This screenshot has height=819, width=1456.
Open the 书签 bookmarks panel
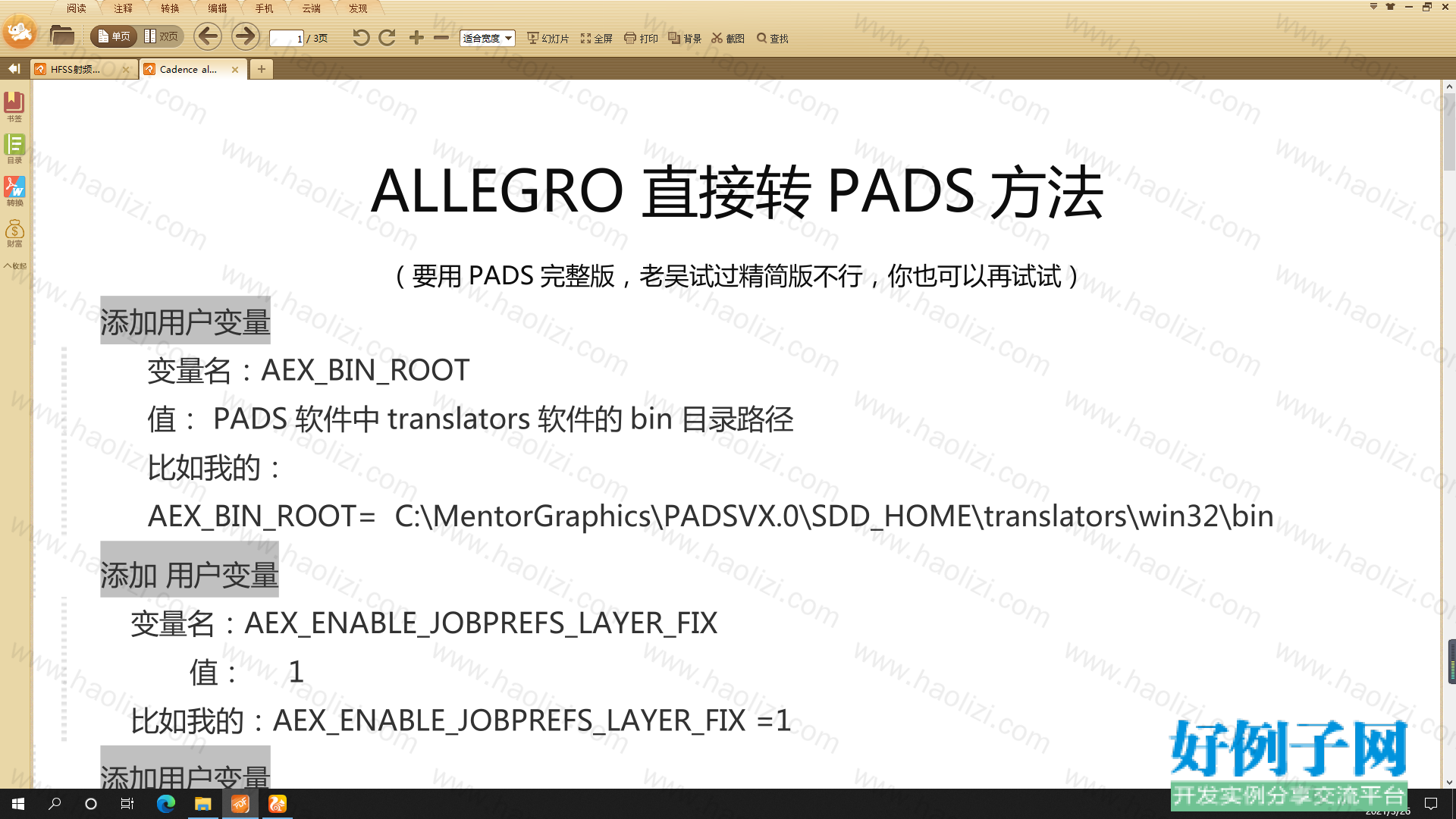click(14, 106)
